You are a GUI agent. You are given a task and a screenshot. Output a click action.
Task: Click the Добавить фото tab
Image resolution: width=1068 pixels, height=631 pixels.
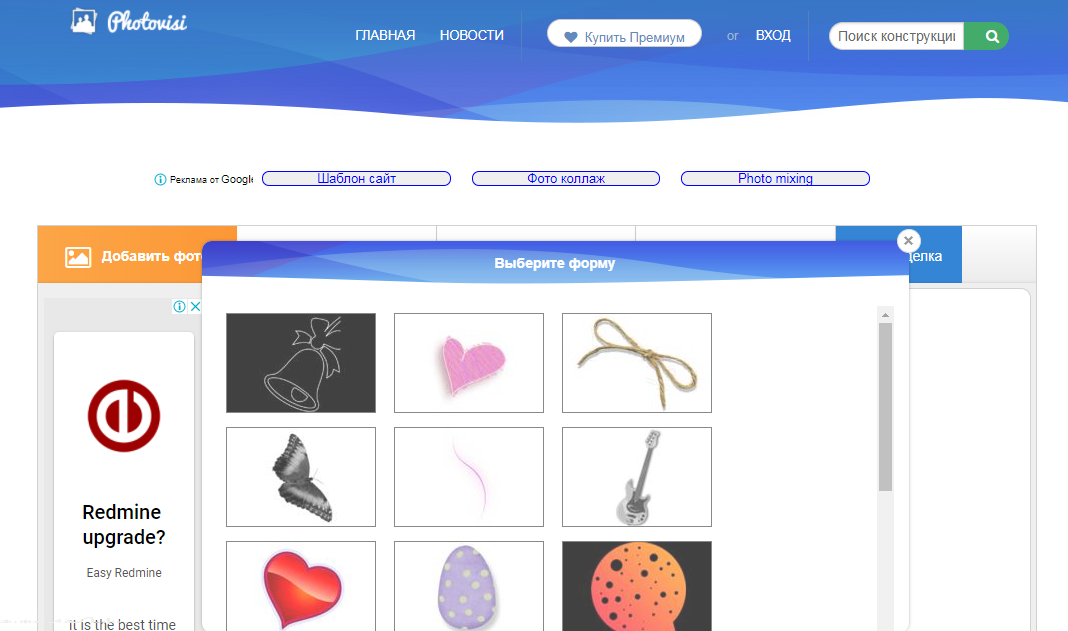(x=121, y=256)
